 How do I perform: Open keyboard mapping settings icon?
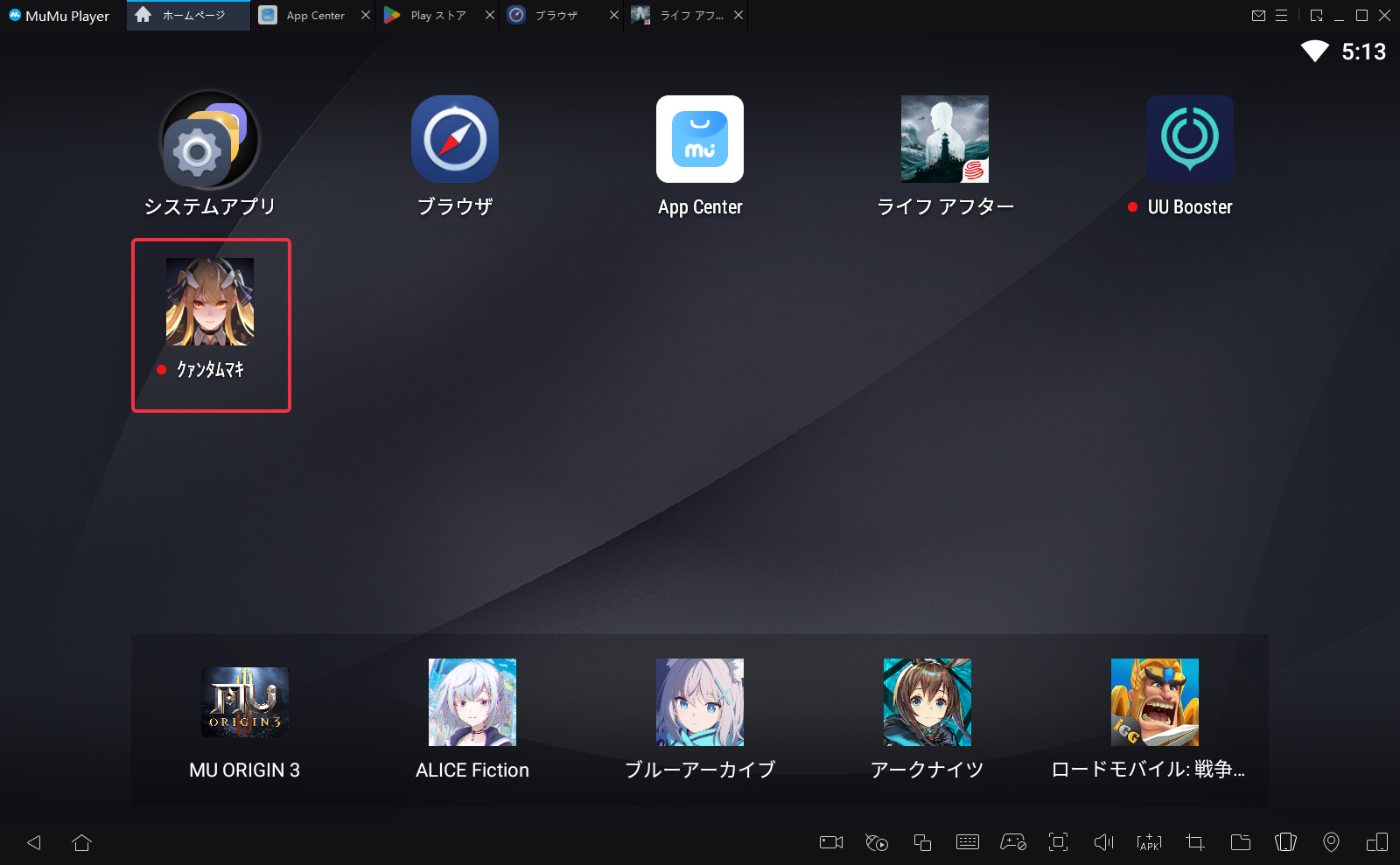[968, 842]
